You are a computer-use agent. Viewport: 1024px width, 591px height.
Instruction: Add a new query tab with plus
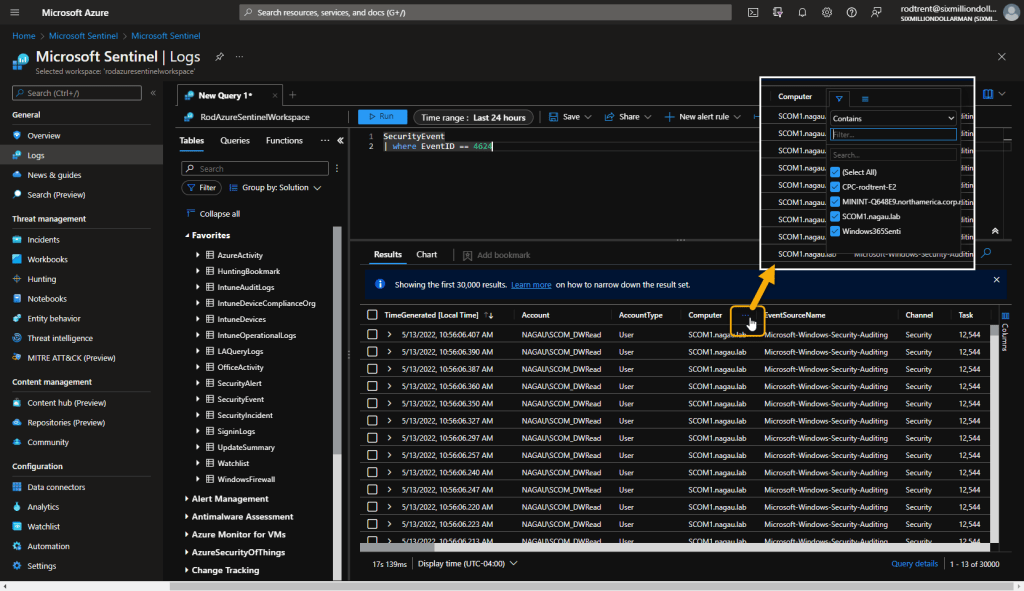(x=293, y=95)
